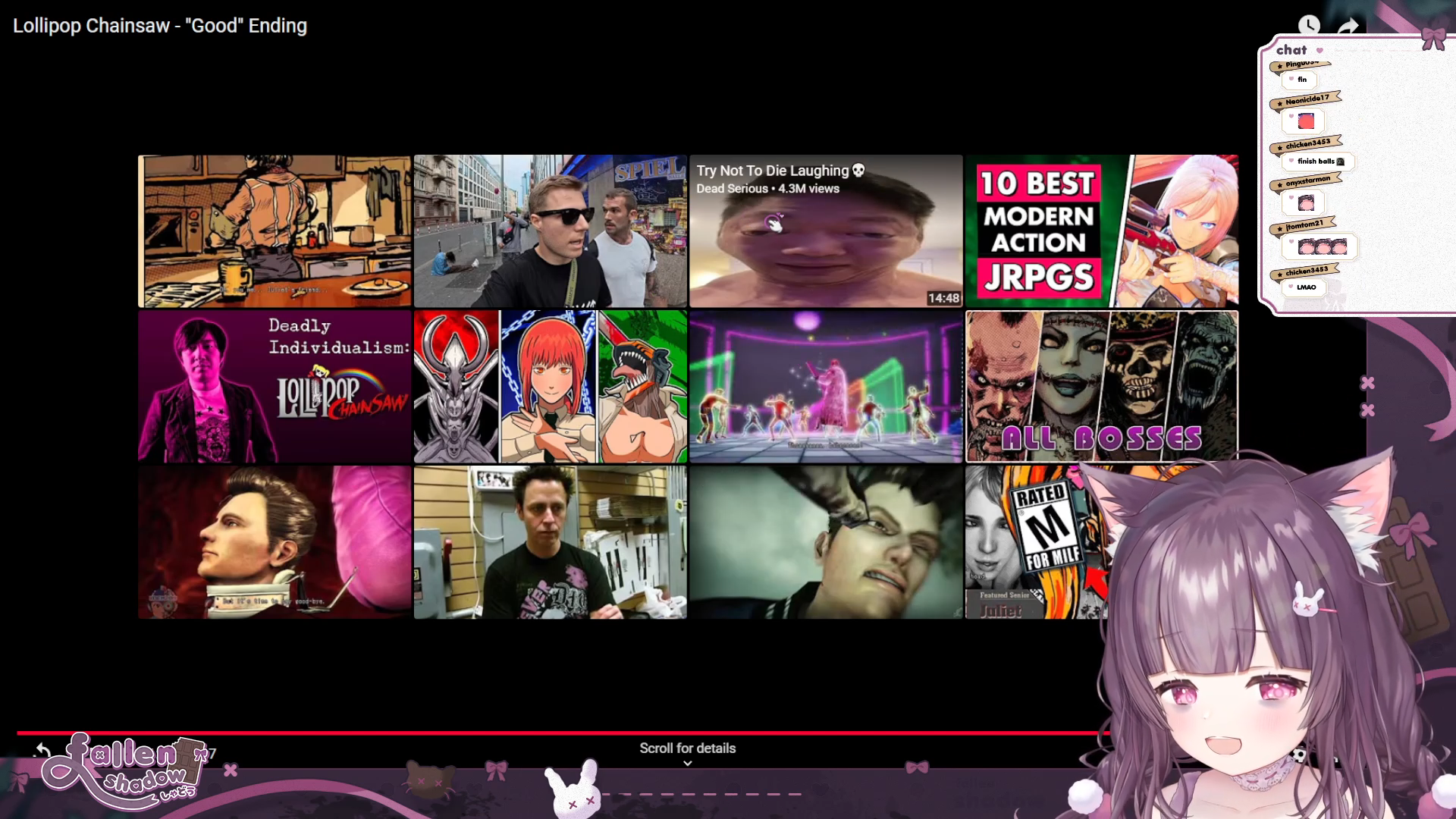The image size is (1456, 819).
Task: Click the Share arrow icon
Action: [x=1348, y=27]
